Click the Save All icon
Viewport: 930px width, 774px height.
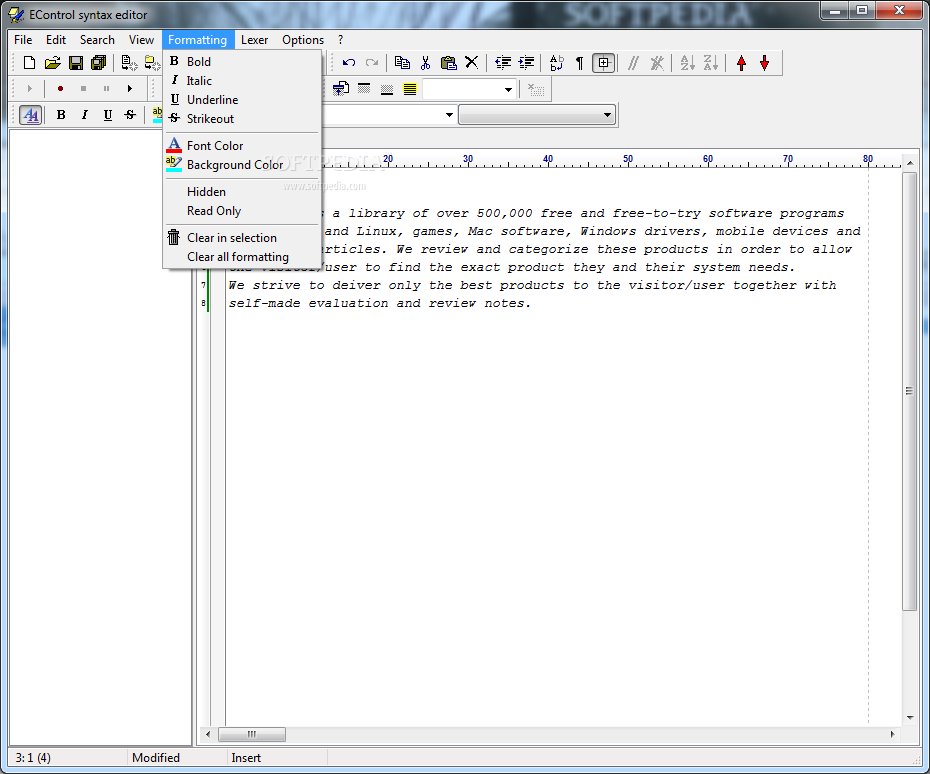(x=98, y=62)
